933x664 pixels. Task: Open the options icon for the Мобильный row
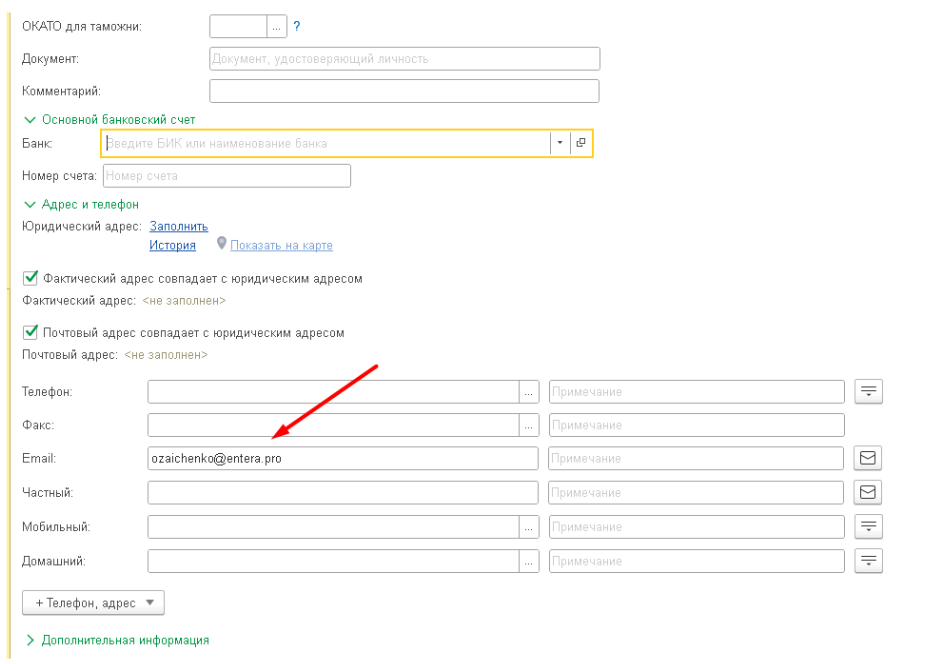pos(869,527)
